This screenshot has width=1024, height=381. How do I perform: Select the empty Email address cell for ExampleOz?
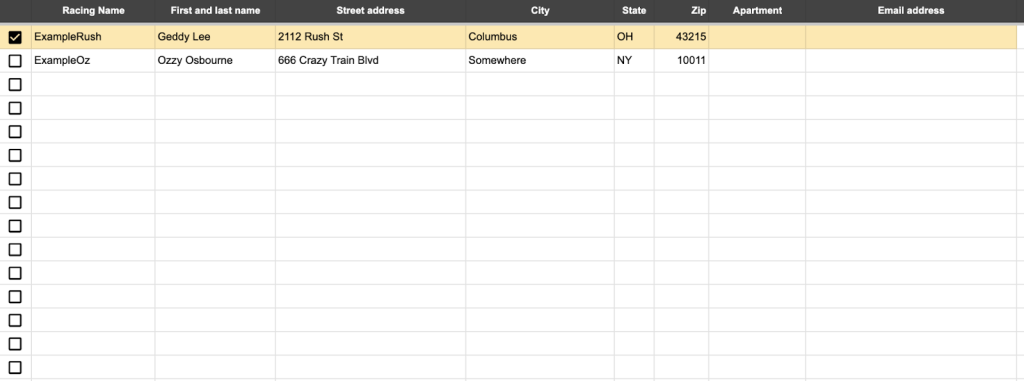[x=910, y=61]
